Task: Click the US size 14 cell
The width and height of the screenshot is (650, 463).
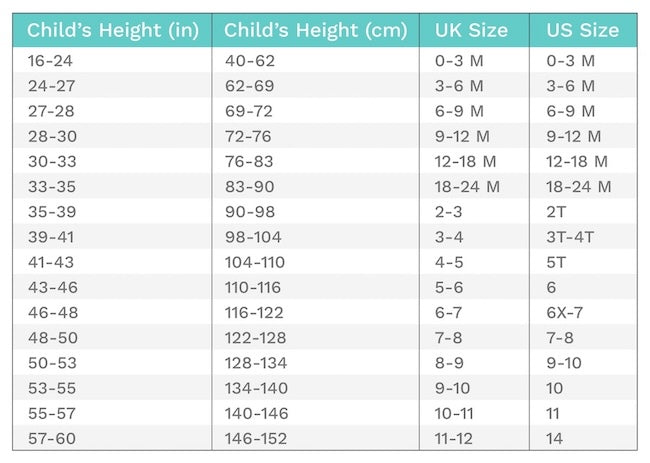Action: [556, 438]
